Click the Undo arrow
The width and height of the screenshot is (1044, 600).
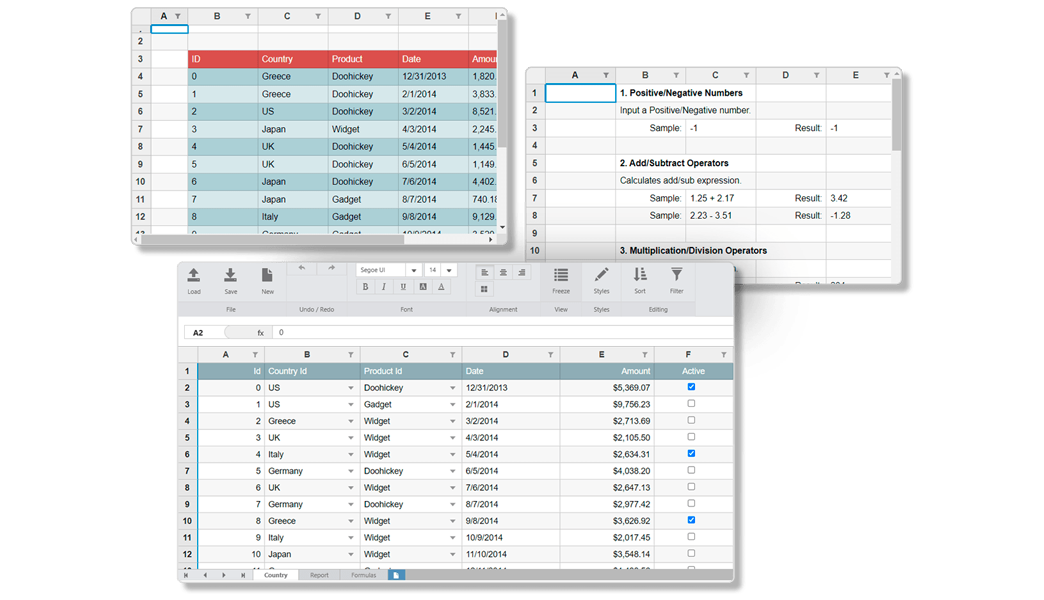click(x=302, y=268)
